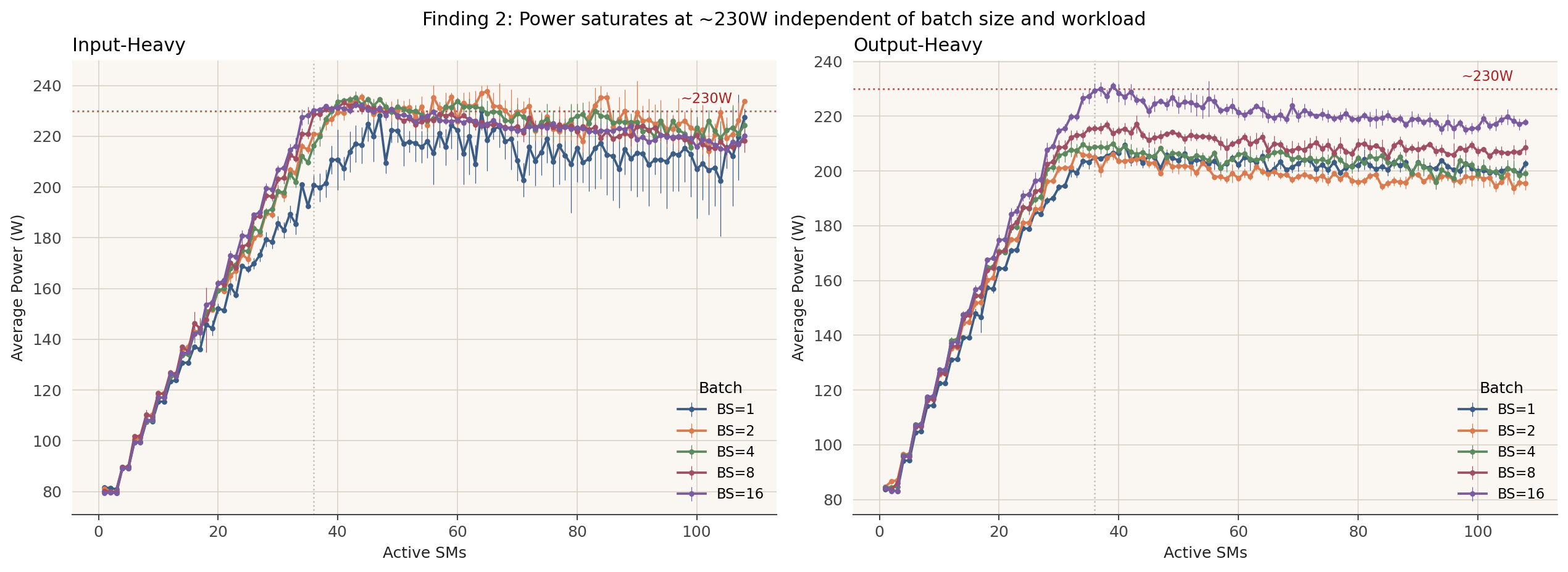This screenshot has height=572, width=1568.
Task: Click y-axis tick 140 on Output-Heavy plot
Action: coord(828,336)
